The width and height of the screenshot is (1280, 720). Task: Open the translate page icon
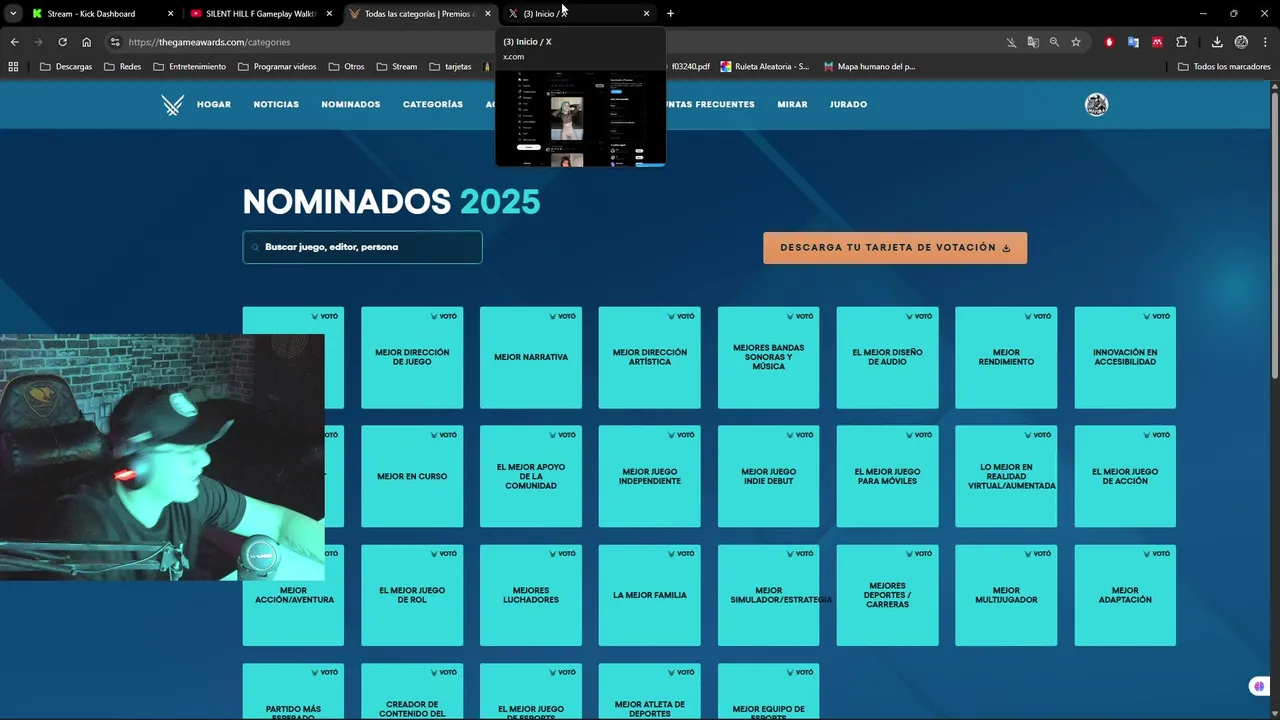tap(1033, 42)
